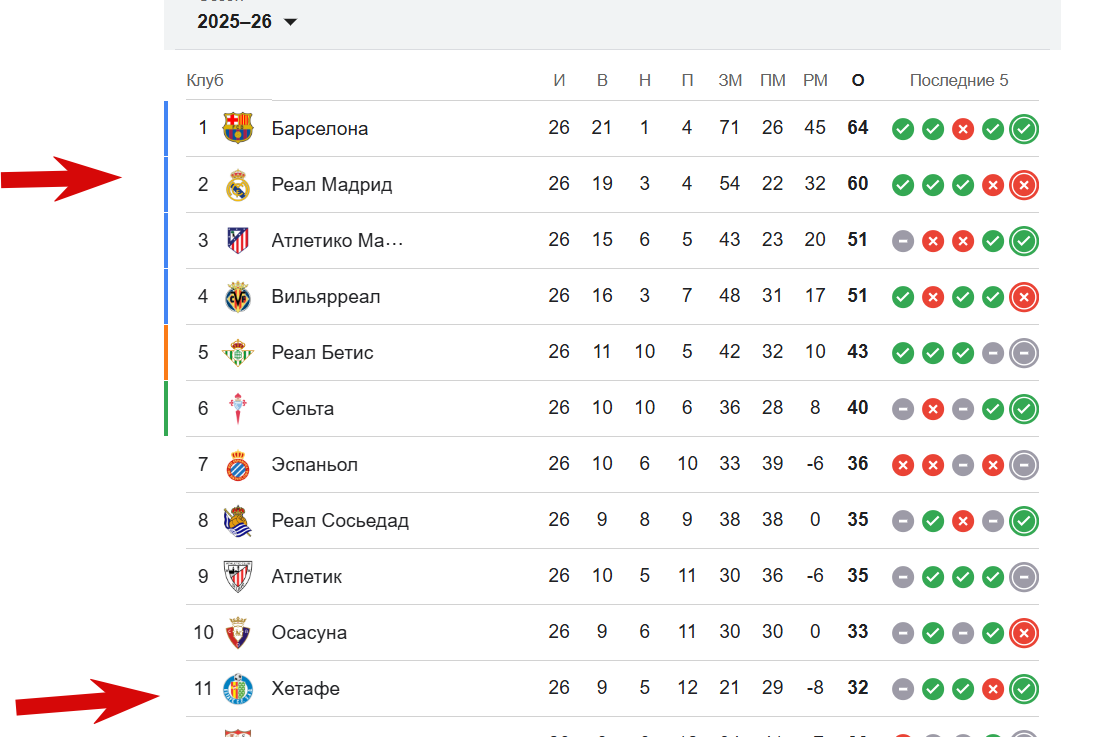Click the Barcelona club crest icon
This screenshot has width=1108, height=737.
[238, 128]
